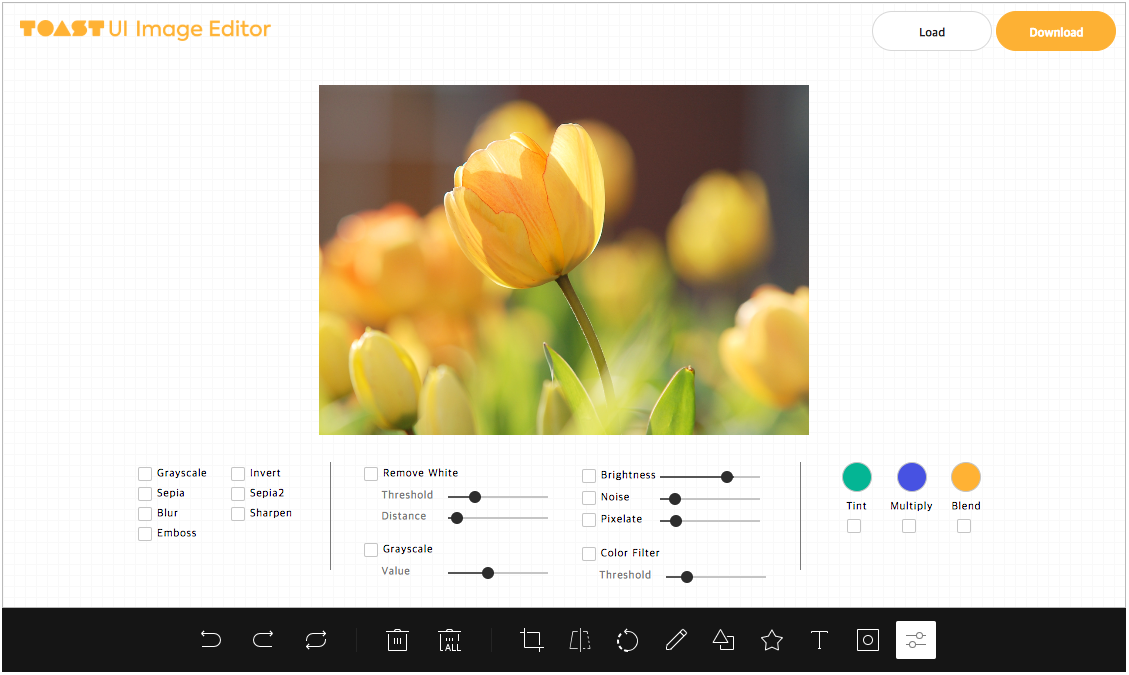Click the Delete All icon

pyautogui.click(x=449, y=640)
